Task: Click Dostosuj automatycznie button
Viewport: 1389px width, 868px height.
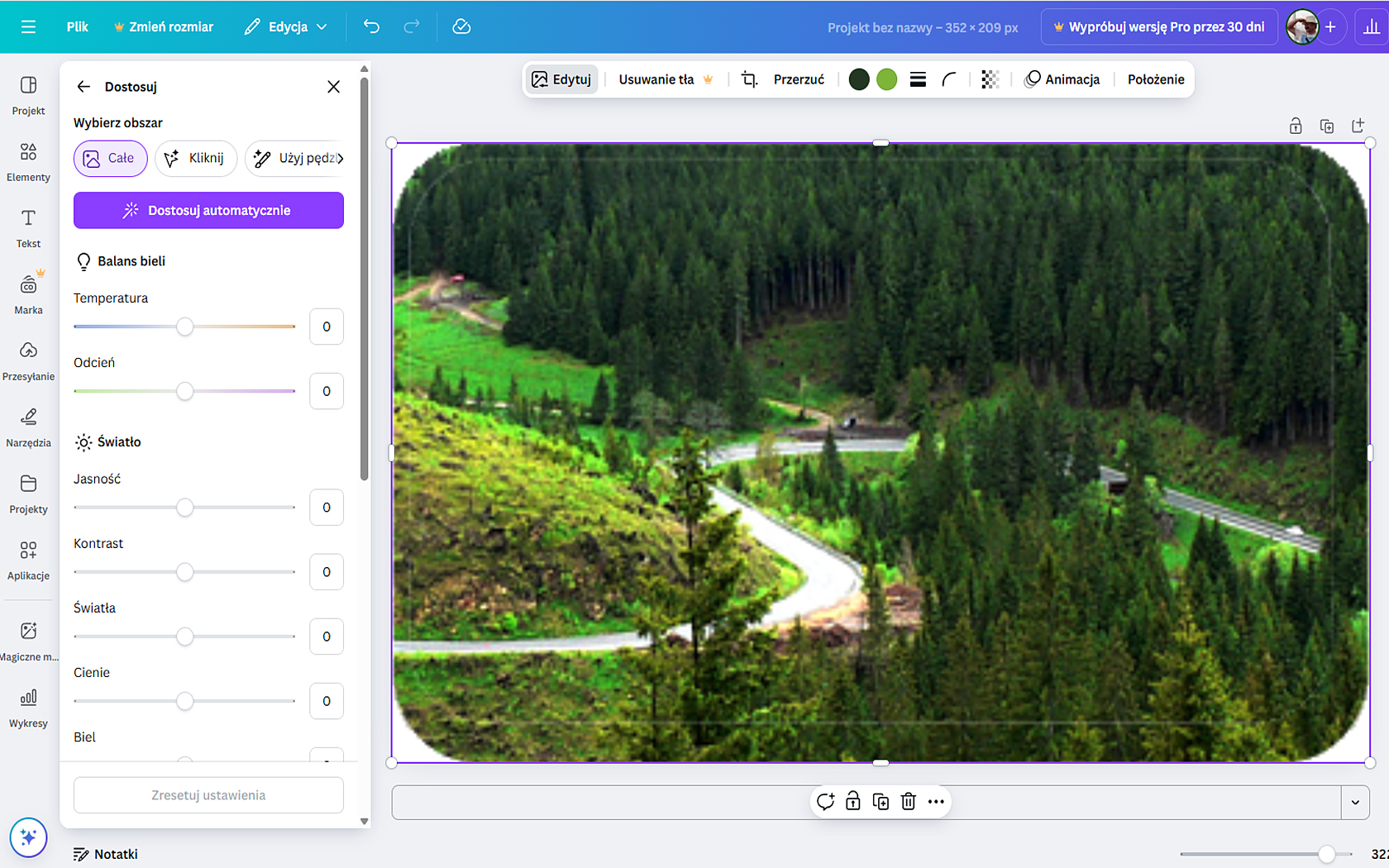Action: click(208, 210)
